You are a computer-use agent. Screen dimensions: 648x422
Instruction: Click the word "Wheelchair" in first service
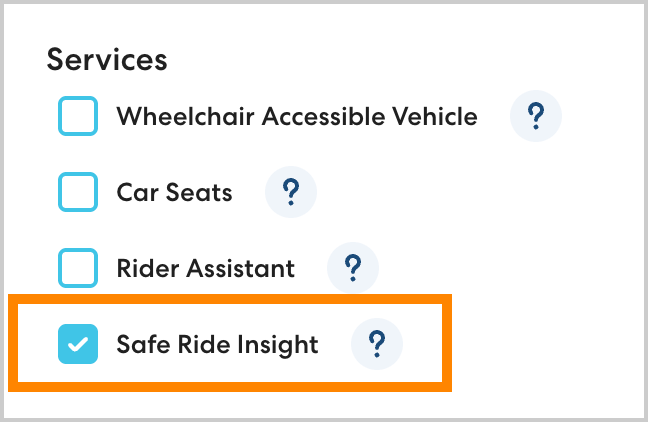185,117
